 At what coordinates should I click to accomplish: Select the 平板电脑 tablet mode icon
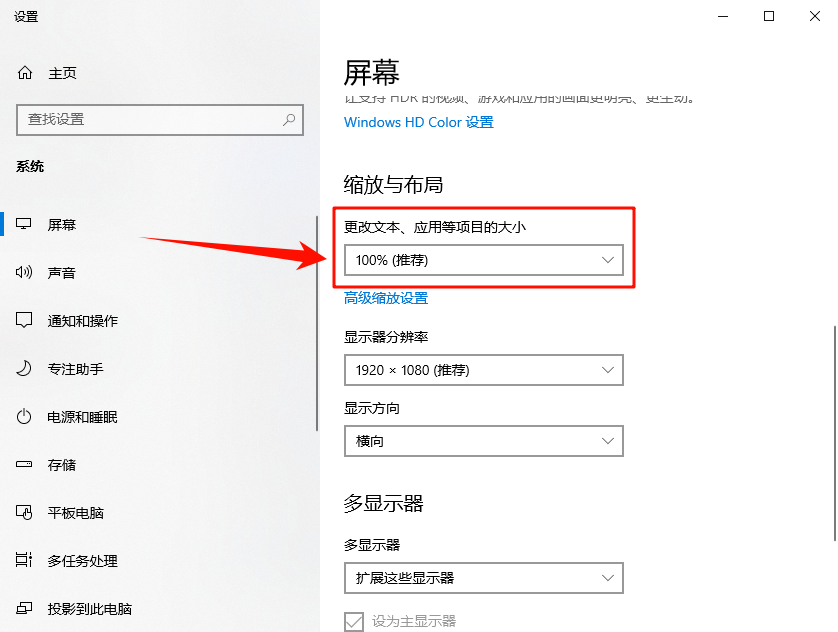(23, 512)
